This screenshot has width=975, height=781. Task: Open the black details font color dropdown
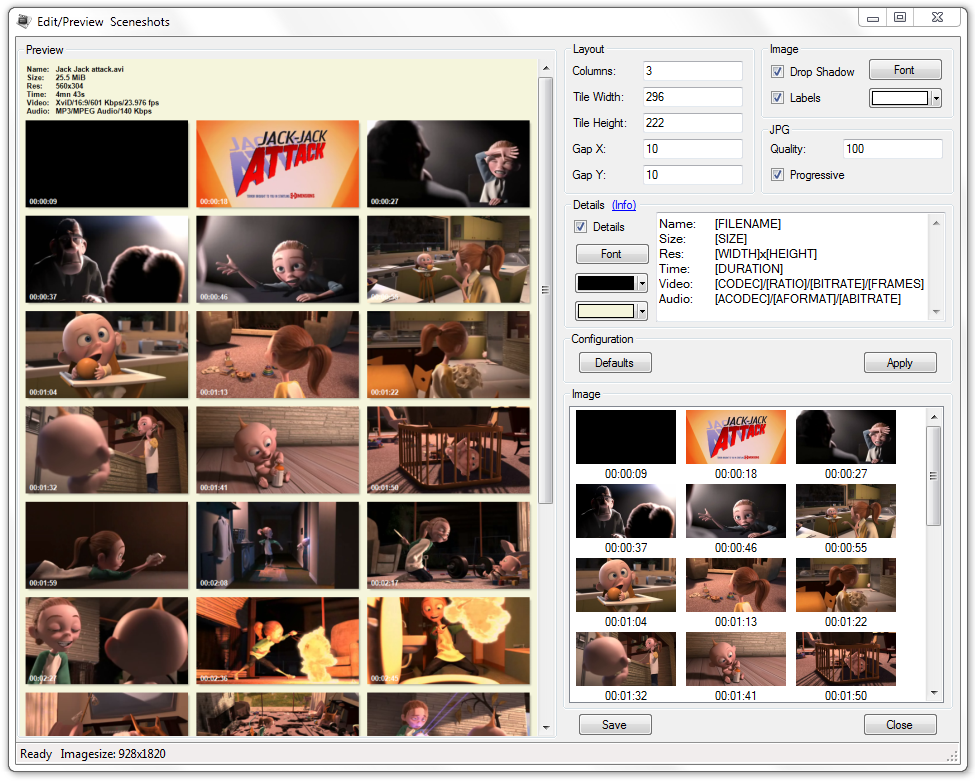(x=642, y=284)
